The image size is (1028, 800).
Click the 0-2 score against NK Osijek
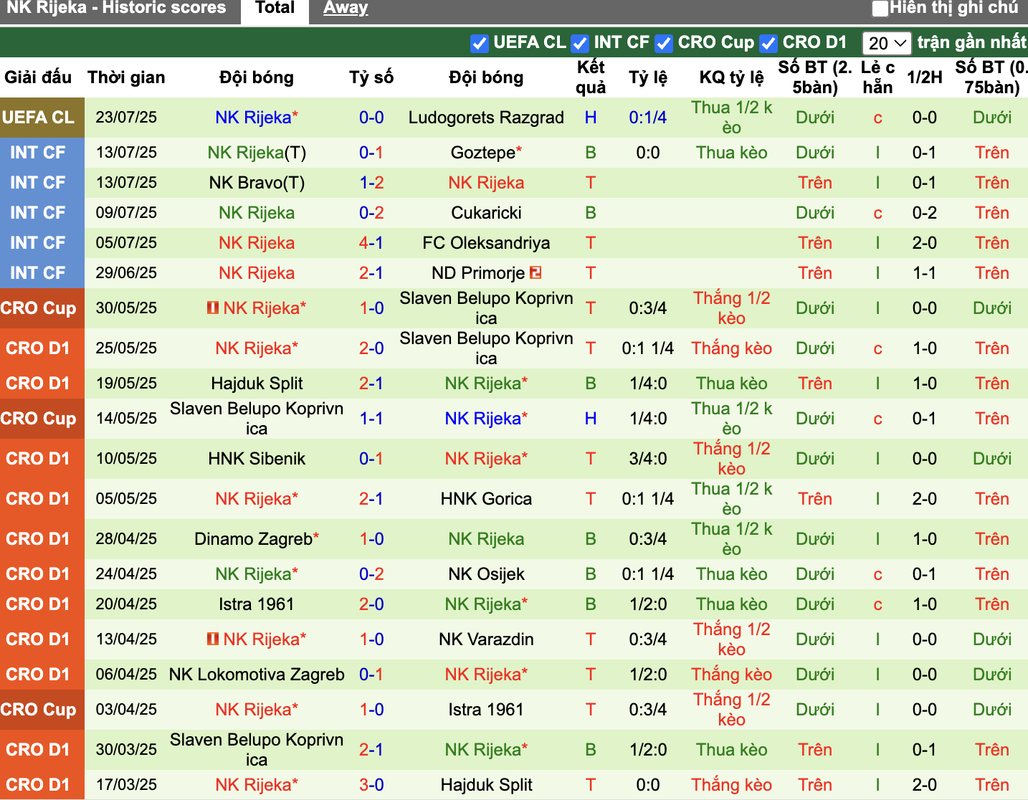click(371, 574)
